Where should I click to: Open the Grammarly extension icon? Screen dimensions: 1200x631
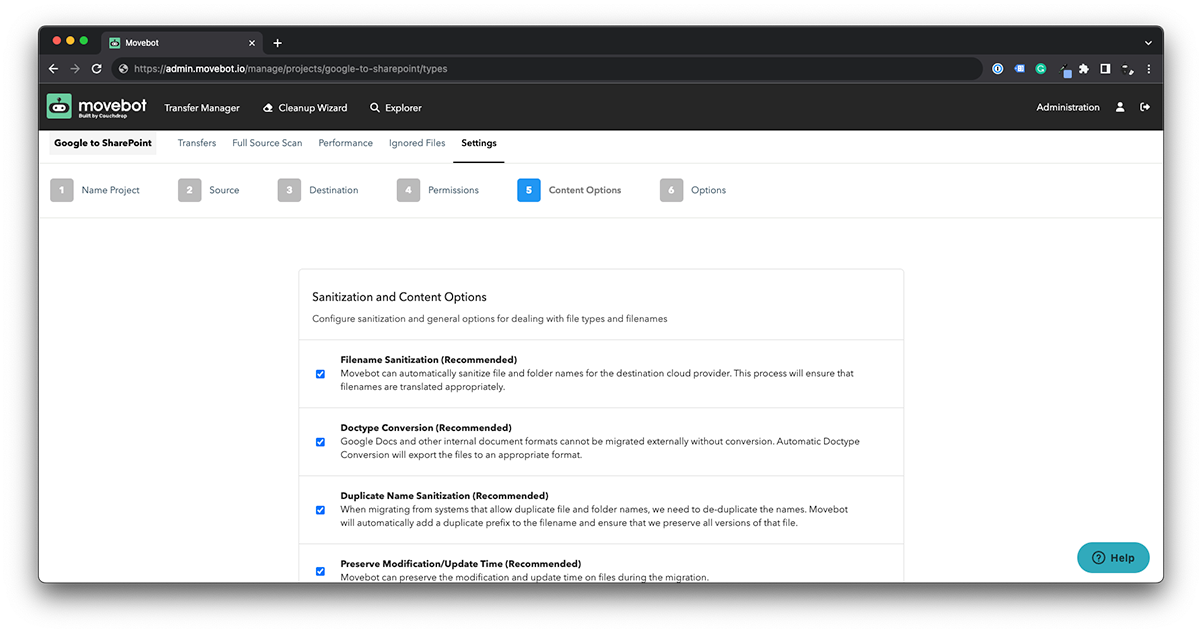click(1040, 69)
